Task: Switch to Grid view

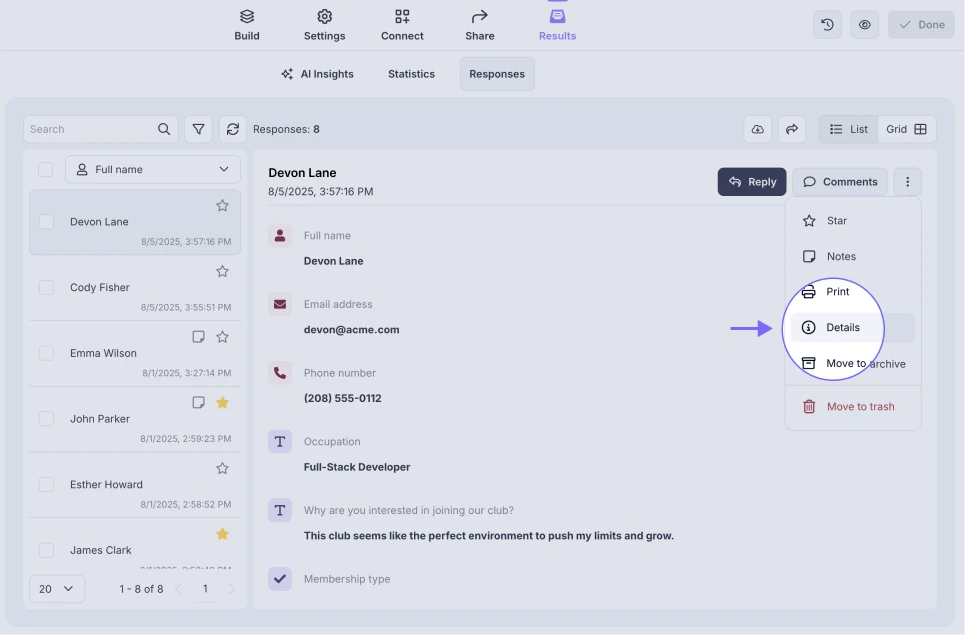Action: coord(906,129)
